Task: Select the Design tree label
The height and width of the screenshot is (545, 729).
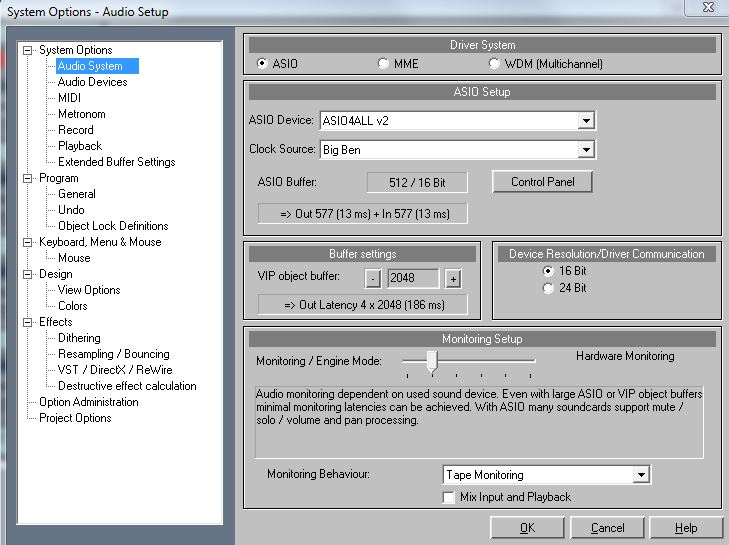Action: coord(55,274)
